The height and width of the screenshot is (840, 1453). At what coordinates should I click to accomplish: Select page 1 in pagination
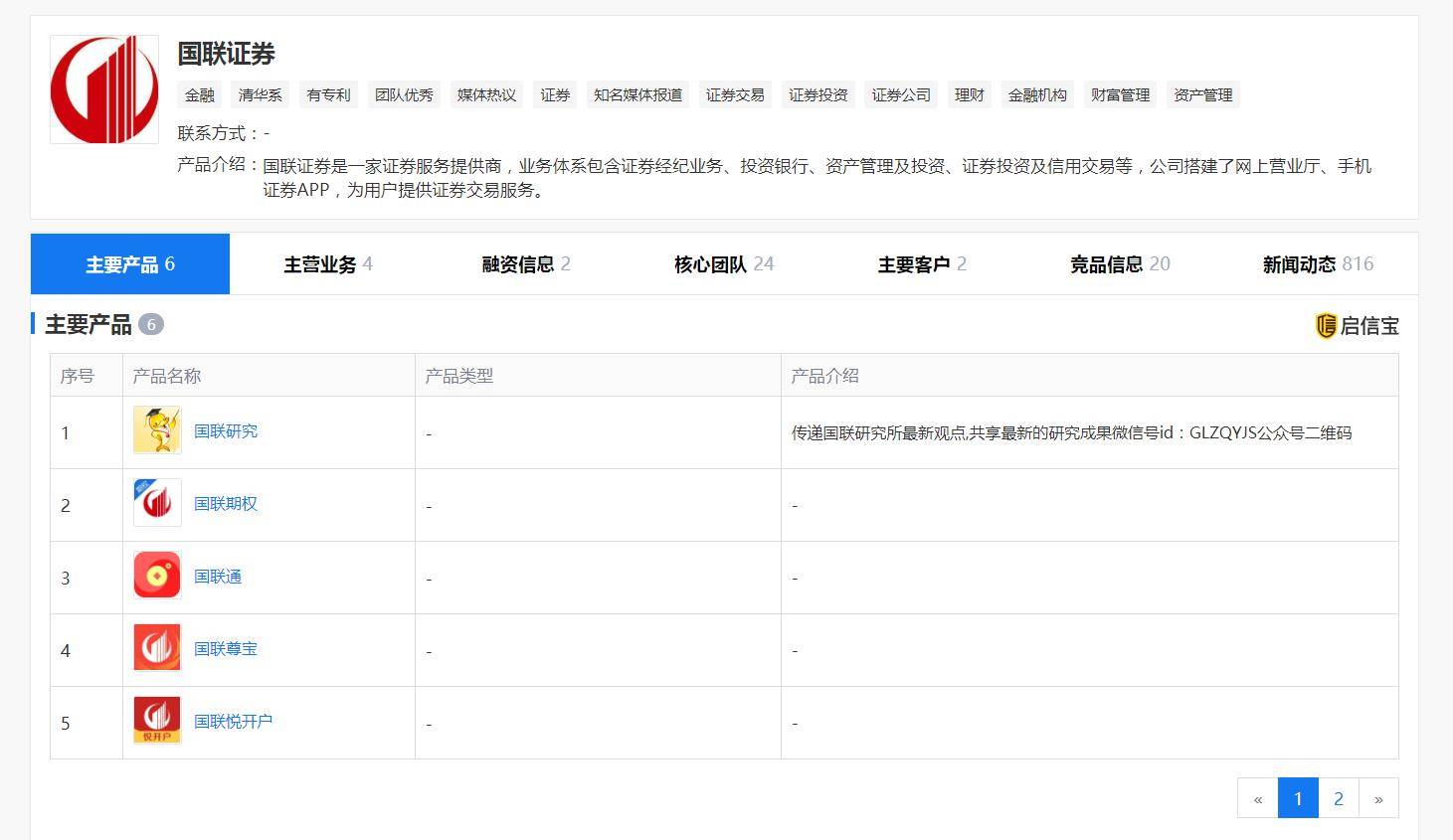coord(1298,798)
